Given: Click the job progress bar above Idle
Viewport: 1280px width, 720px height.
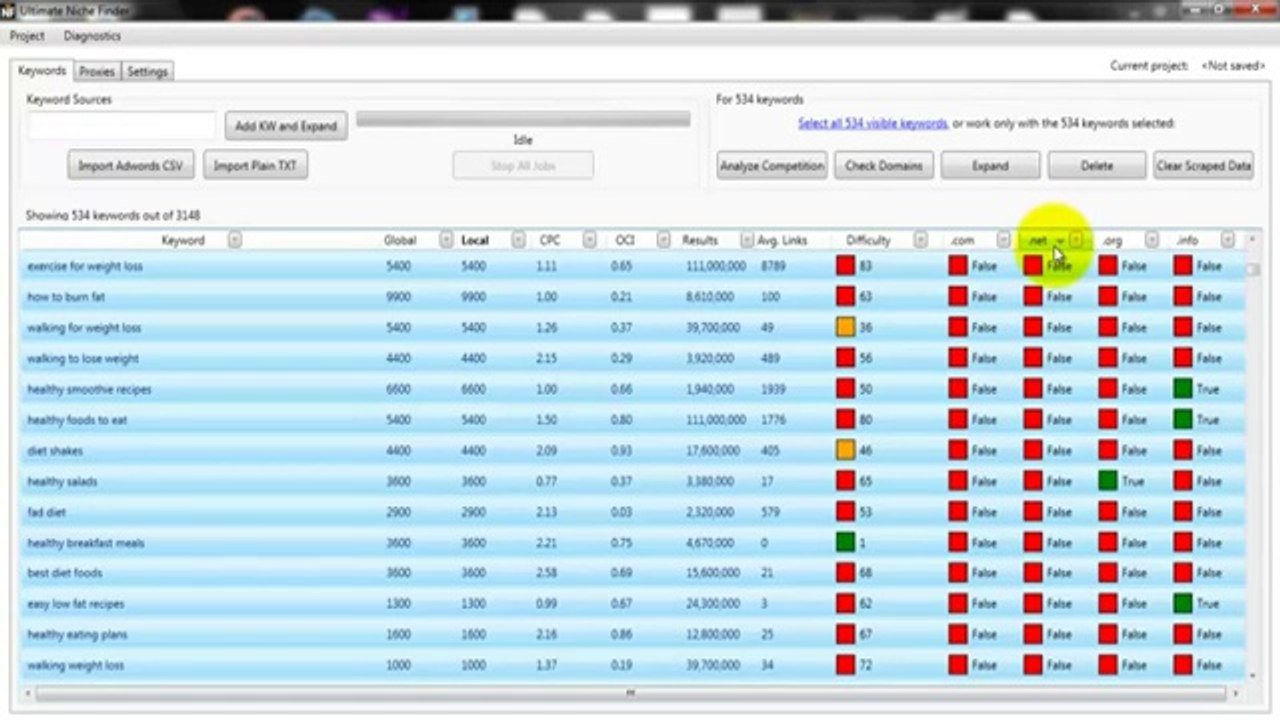Looking at the screenshot, I should [x=523, y=119].
